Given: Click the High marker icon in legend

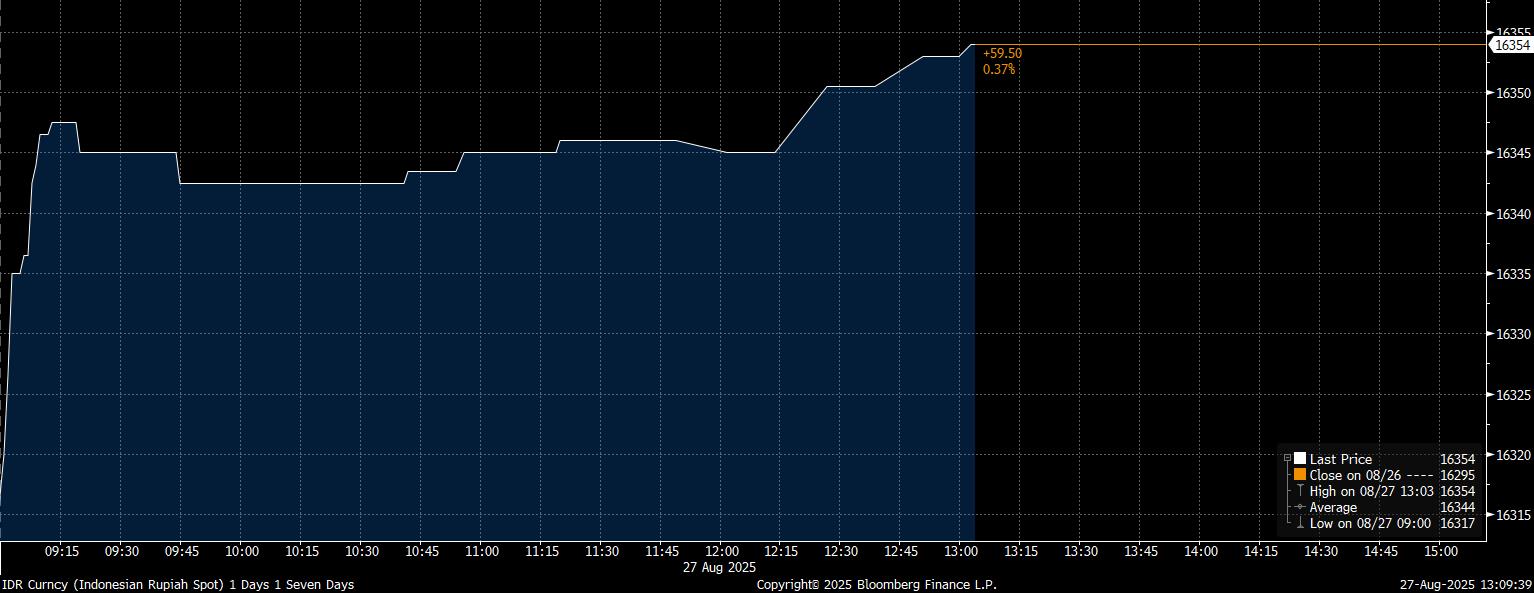Looking at the screenshot, I should tap(1300, 491).
